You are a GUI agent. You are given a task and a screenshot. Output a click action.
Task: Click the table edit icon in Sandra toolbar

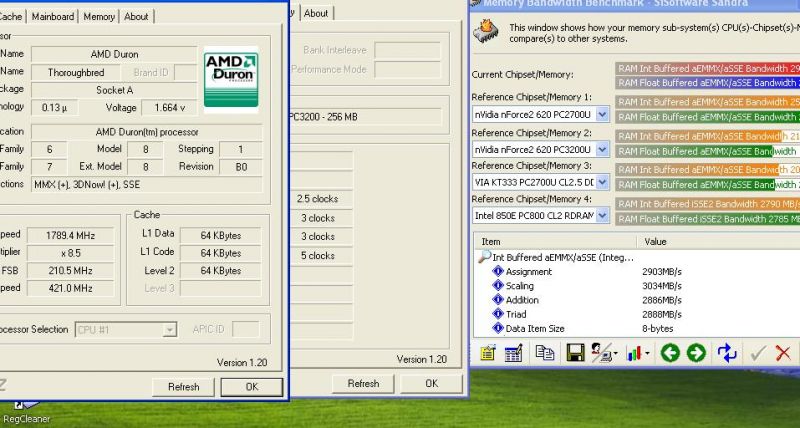point(513,353)
